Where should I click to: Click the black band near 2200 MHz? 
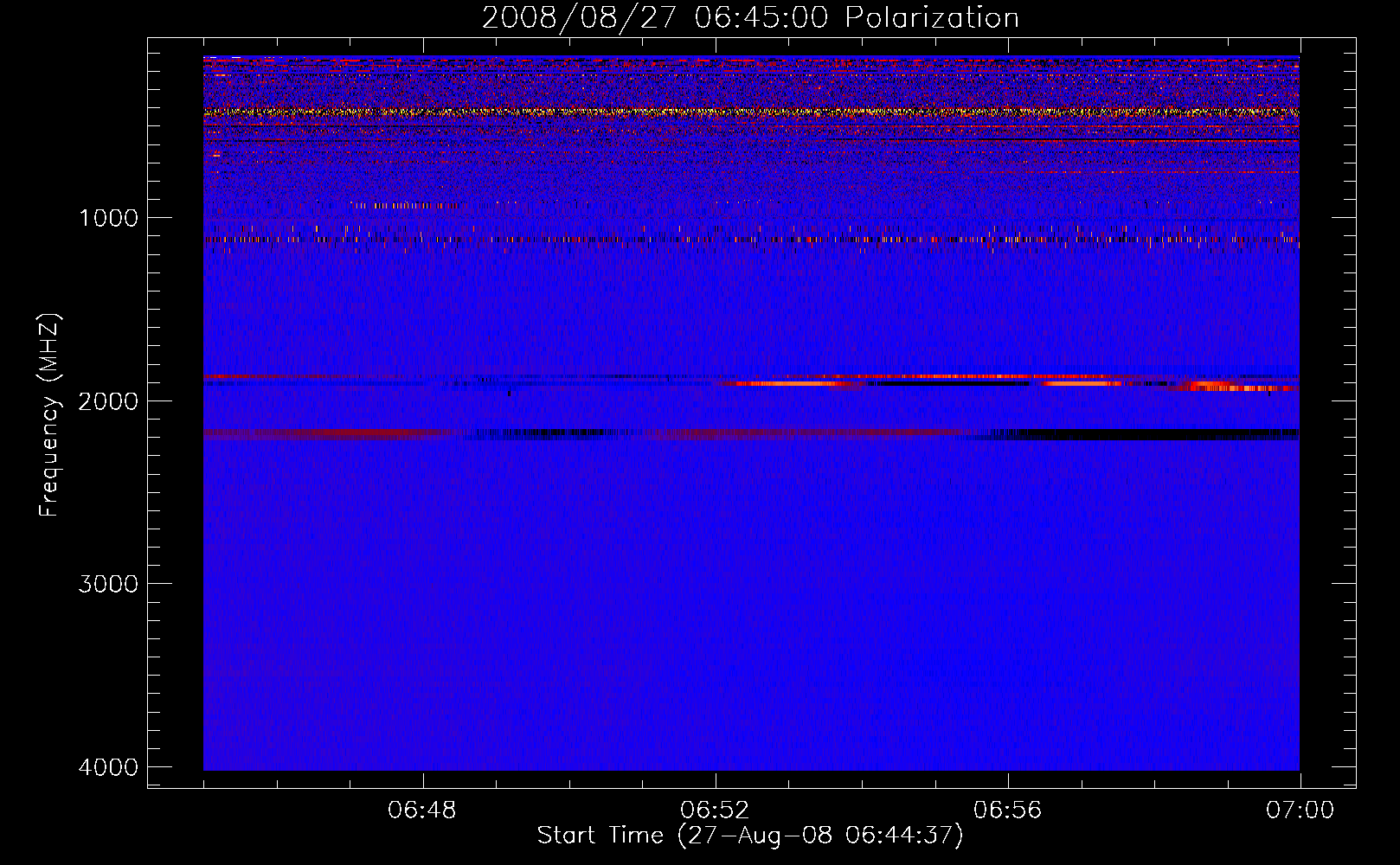pyautogui.click(x=1146, y=434)
